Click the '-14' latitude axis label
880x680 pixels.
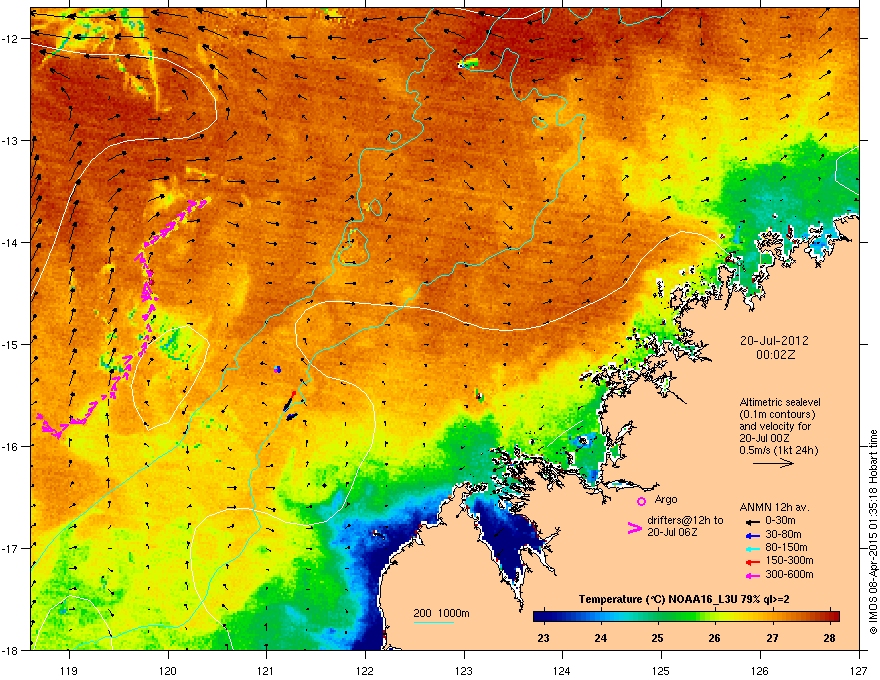pyautogui.click(x=10, y=243)
